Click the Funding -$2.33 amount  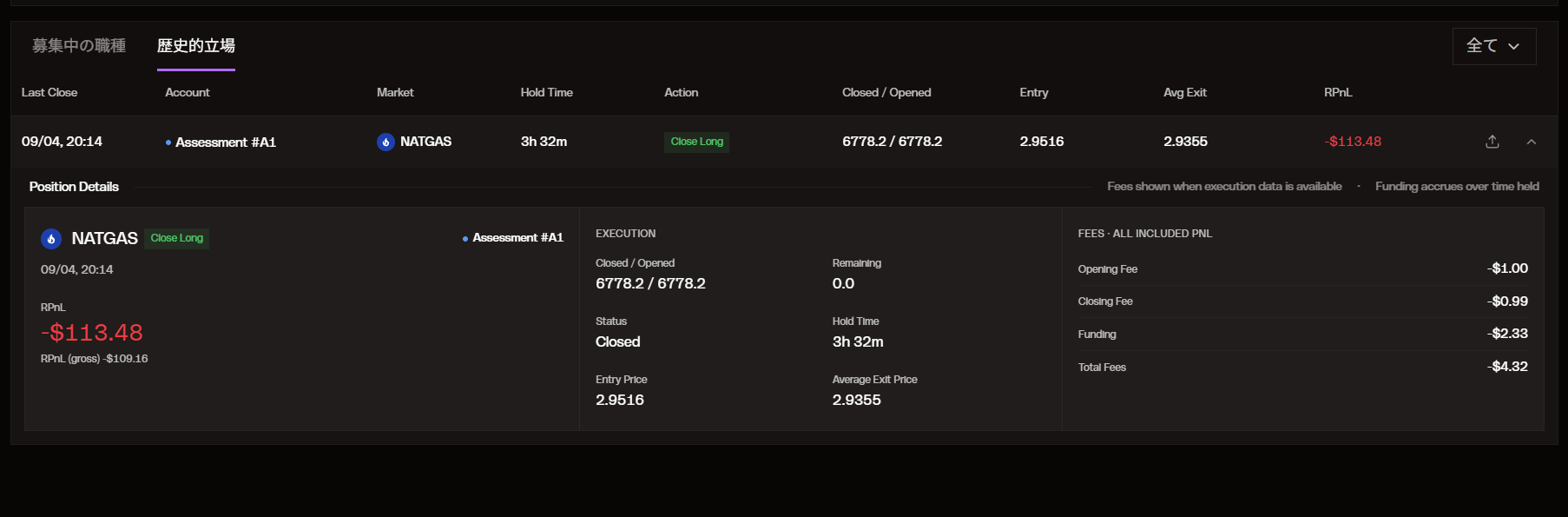1507,334
